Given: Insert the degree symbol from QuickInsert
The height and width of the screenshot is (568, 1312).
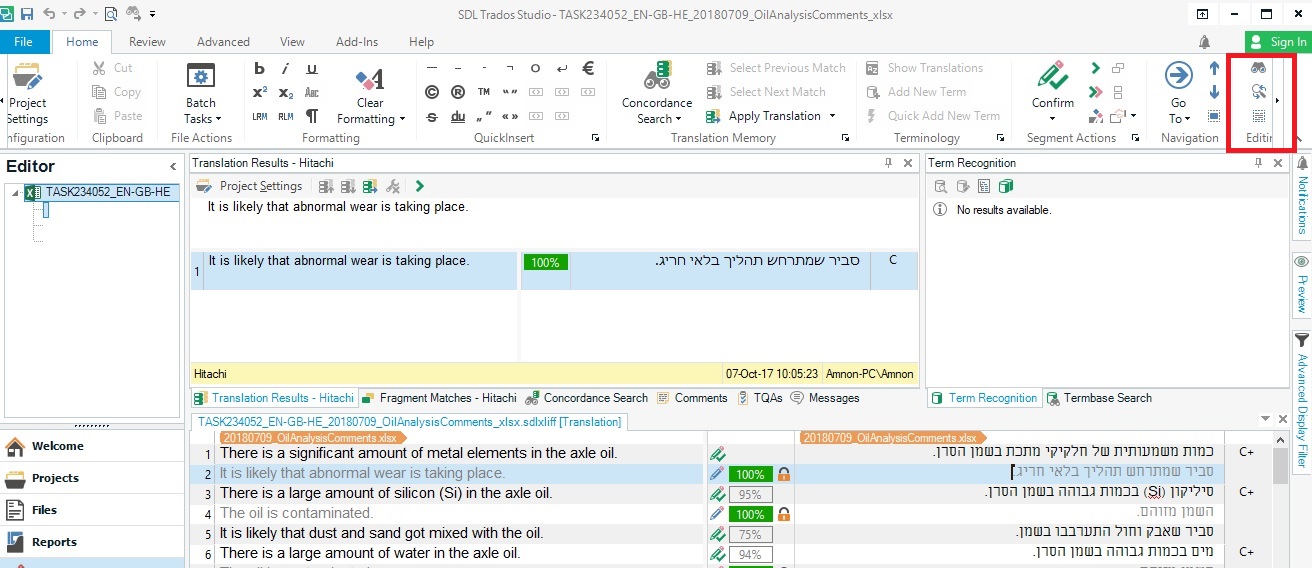Looking at the screenshot, I should [536, 68].
